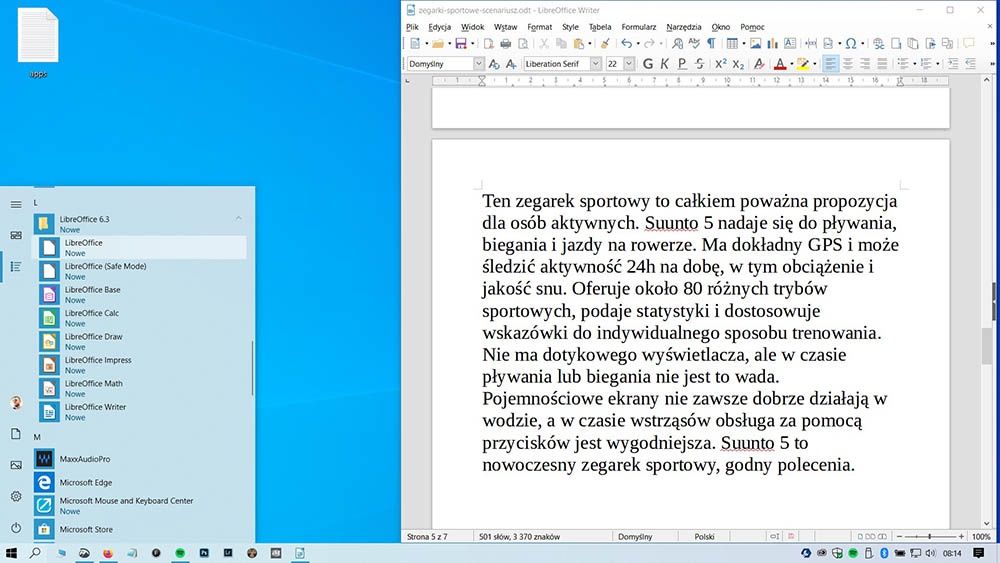1000x563 pixels.
Task: Create new style from selection icon
Action: [x=511, y=64]
